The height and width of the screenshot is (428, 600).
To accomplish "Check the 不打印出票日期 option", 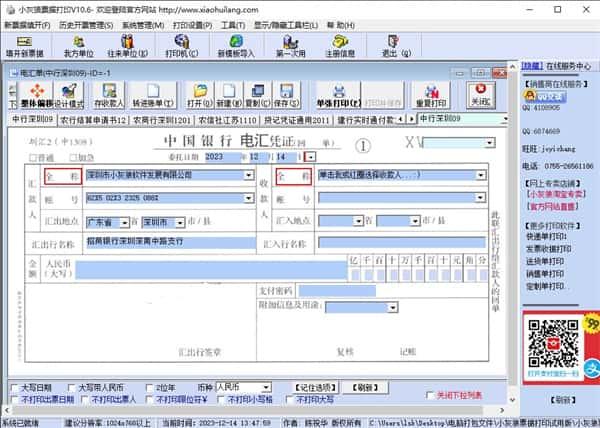I will click(13, 399).
